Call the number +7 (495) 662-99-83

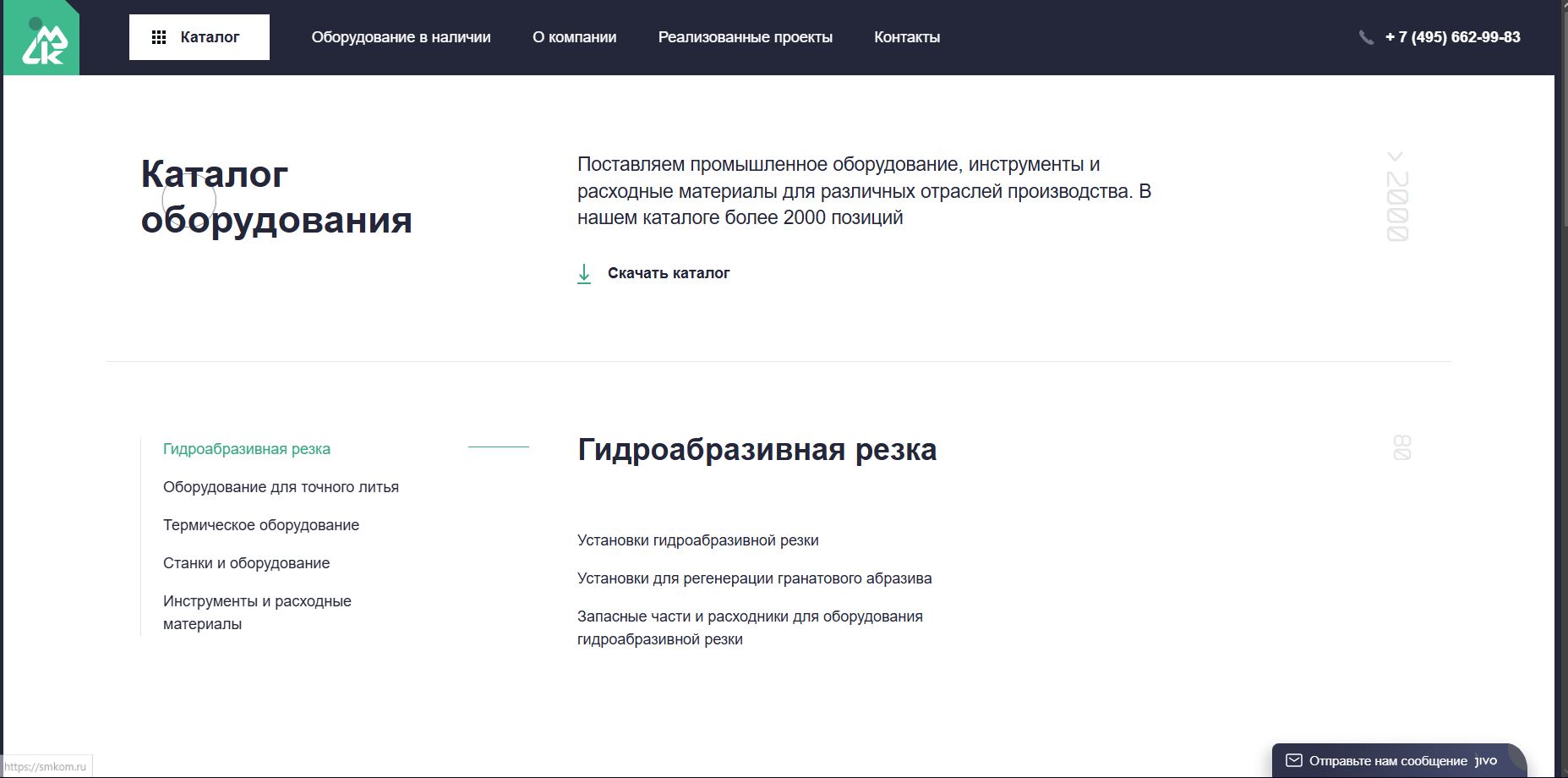(1452, 37)
